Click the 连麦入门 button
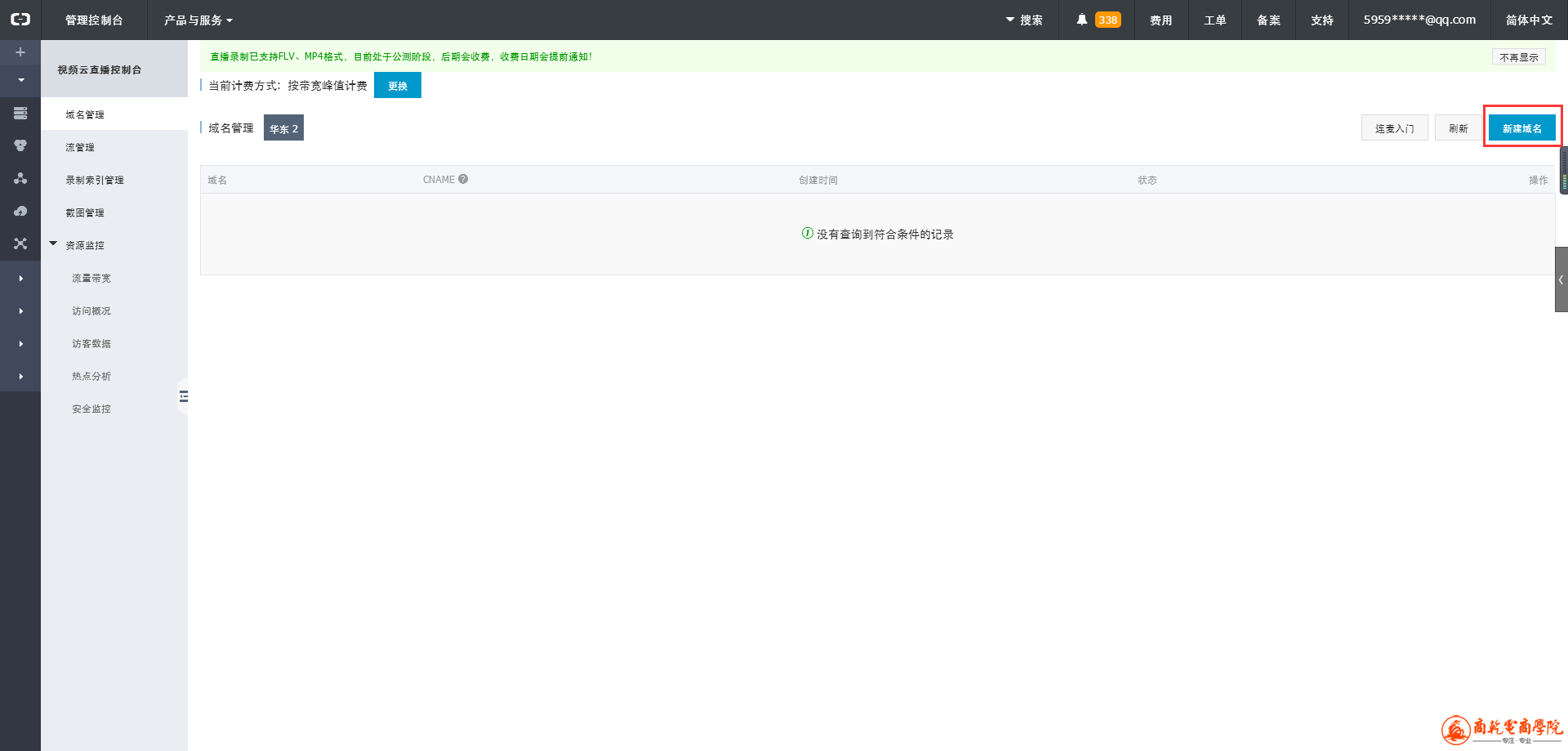Screen dimensions: 1568x751 click(x=1394, y=128)
